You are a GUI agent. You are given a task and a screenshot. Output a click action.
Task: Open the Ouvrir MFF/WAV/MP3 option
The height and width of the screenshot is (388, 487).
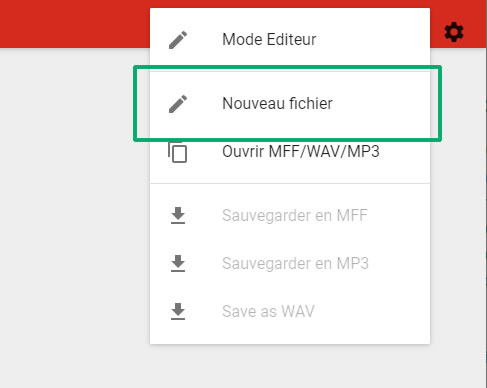coord(290,152)
